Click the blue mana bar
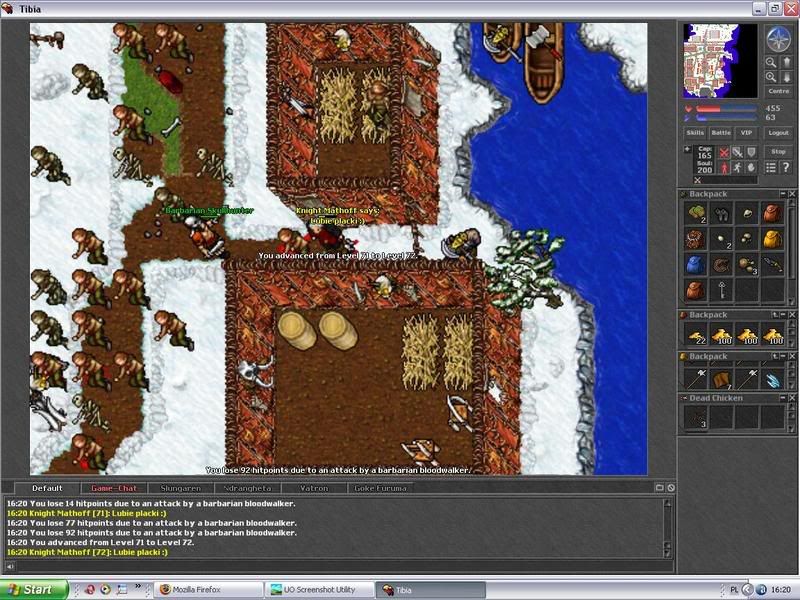 pyautogui.click(x=726, y=118)
